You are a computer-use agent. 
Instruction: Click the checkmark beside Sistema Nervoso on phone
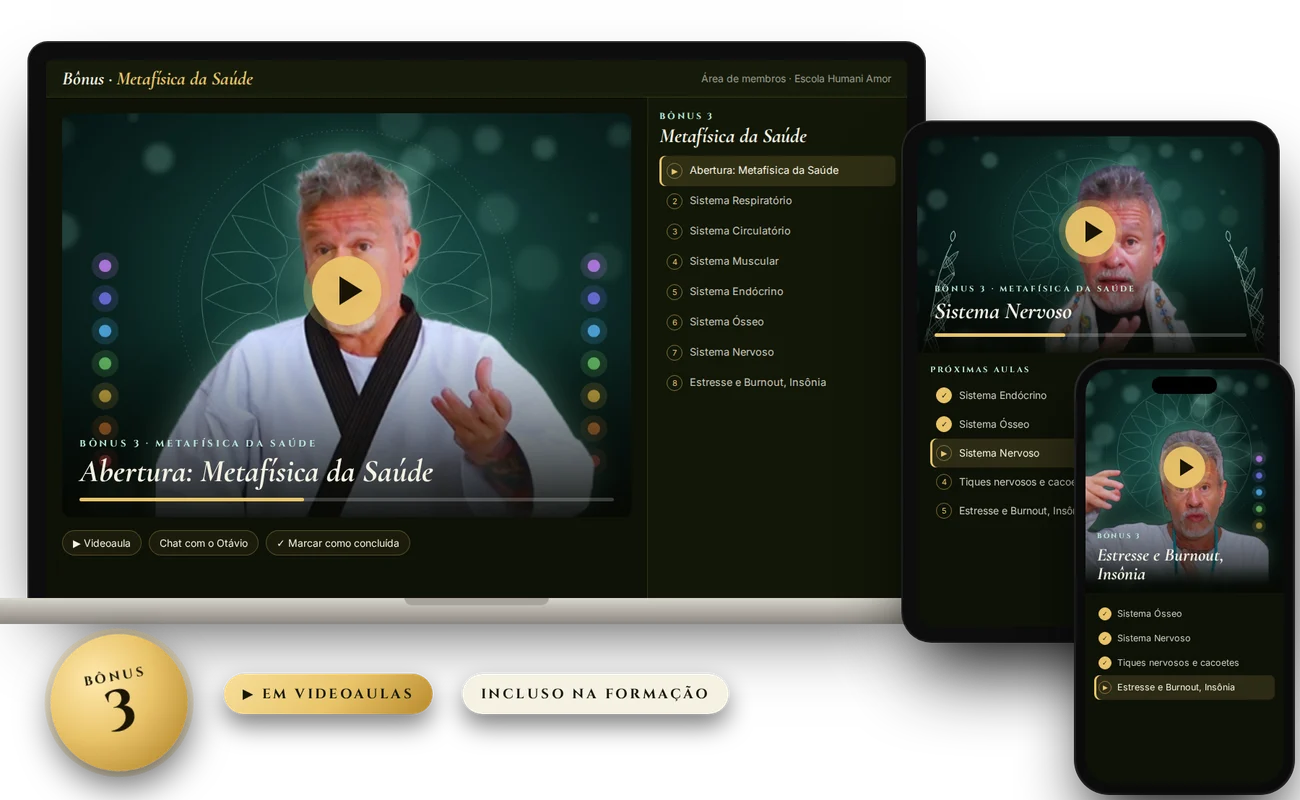(x=1105, y=638)
